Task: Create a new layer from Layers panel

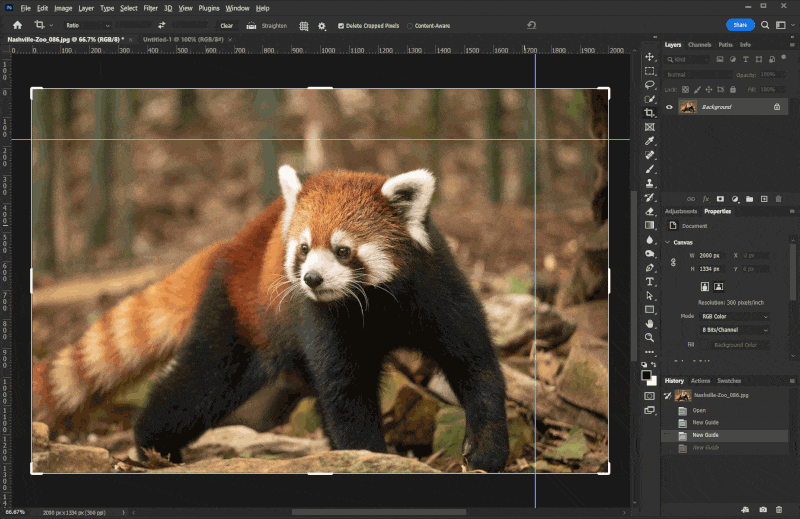Action: coord(764,199)
